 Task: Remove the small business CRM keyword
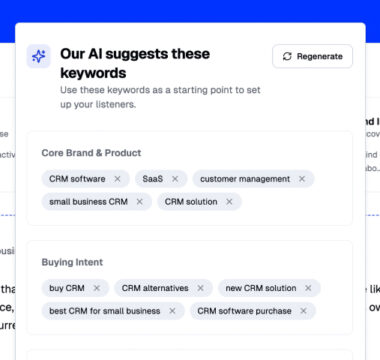[x=140, y=202]
